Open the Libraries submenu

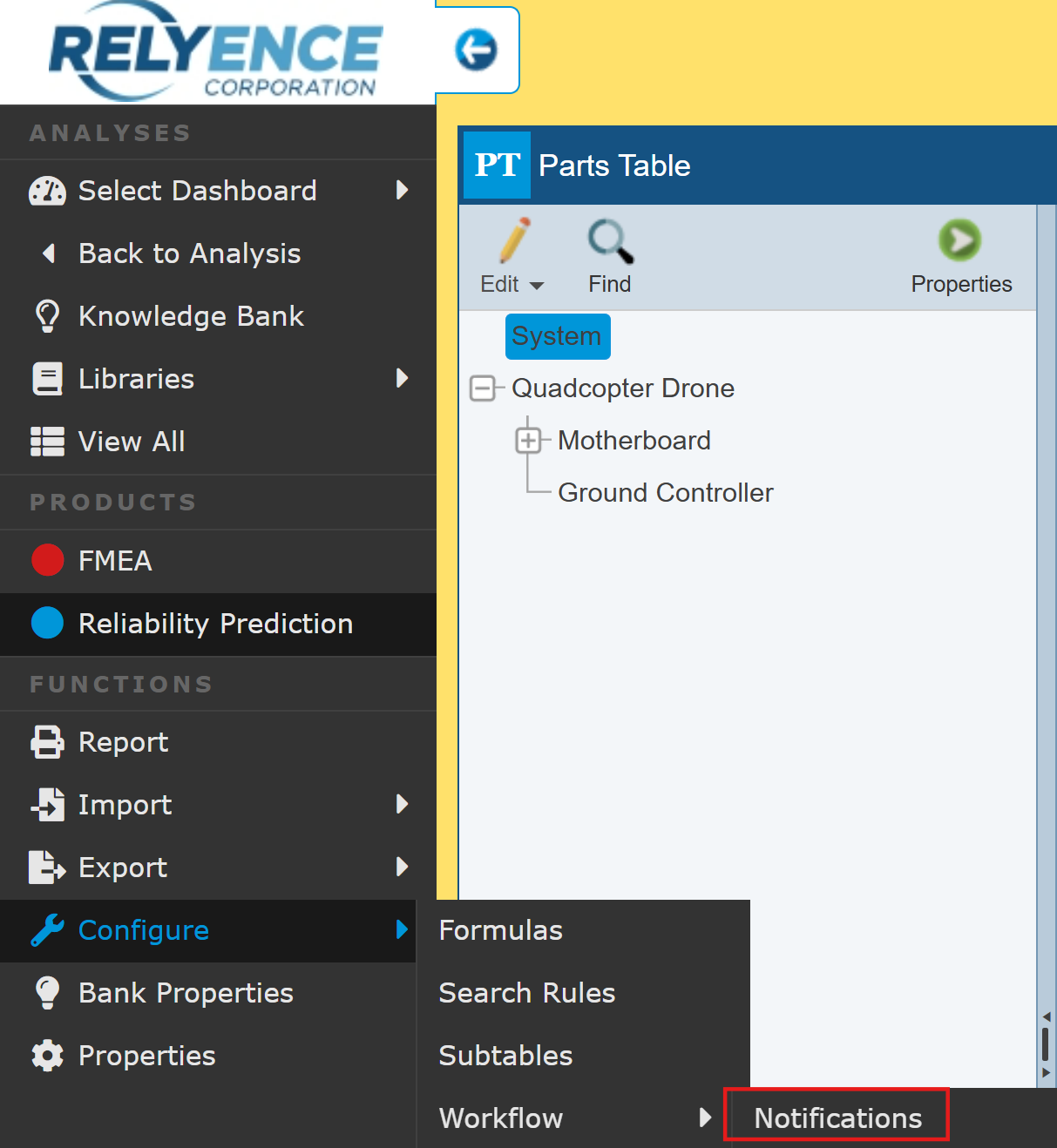coord(137,379)
